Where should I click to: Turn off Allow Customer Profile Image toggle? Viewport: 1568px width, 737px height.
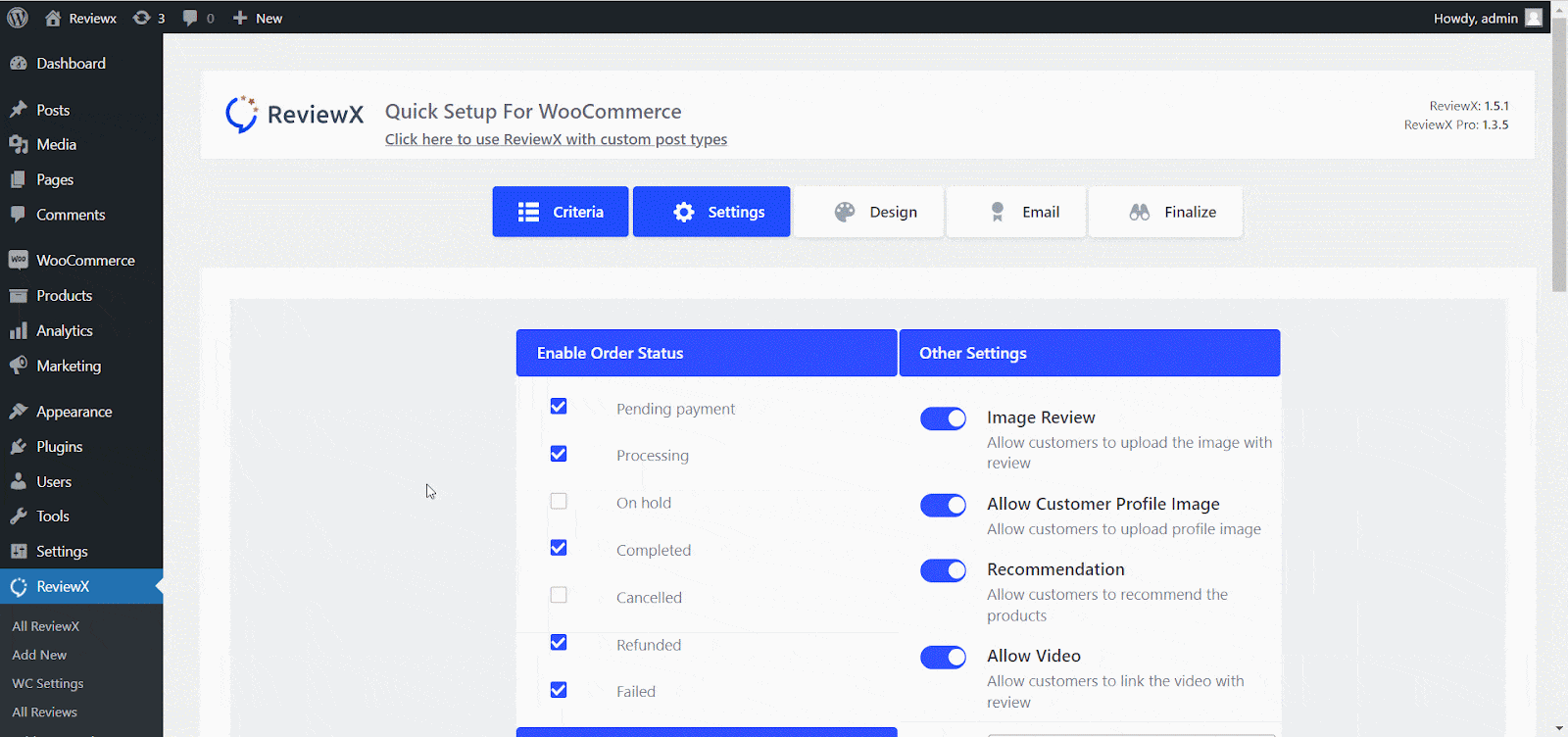(943, 505)
